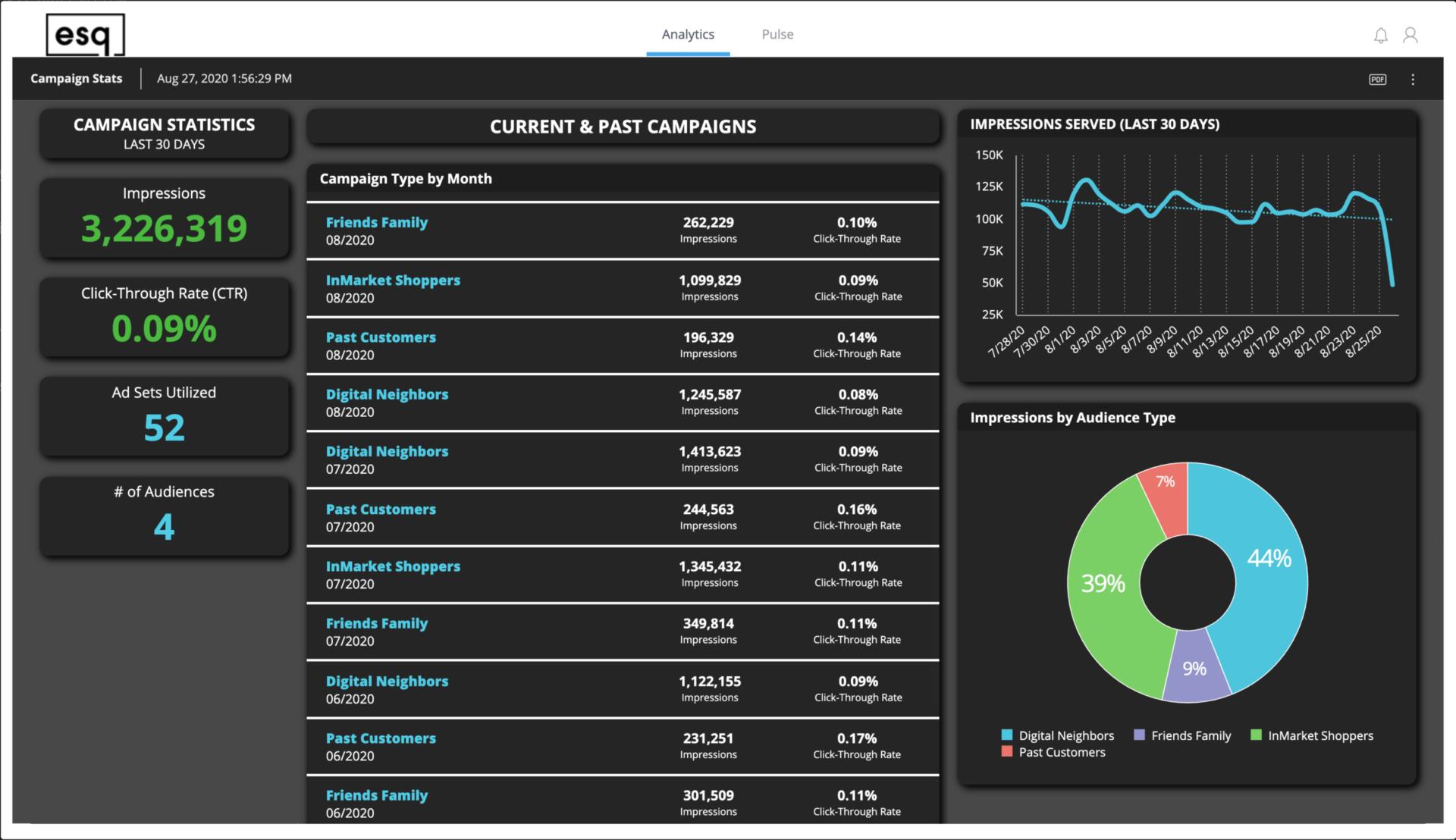Image resolution: width=1456 pixels, height=840 pixels.
Task: Open the user profile icon
Action: (x=1410, y=35)
